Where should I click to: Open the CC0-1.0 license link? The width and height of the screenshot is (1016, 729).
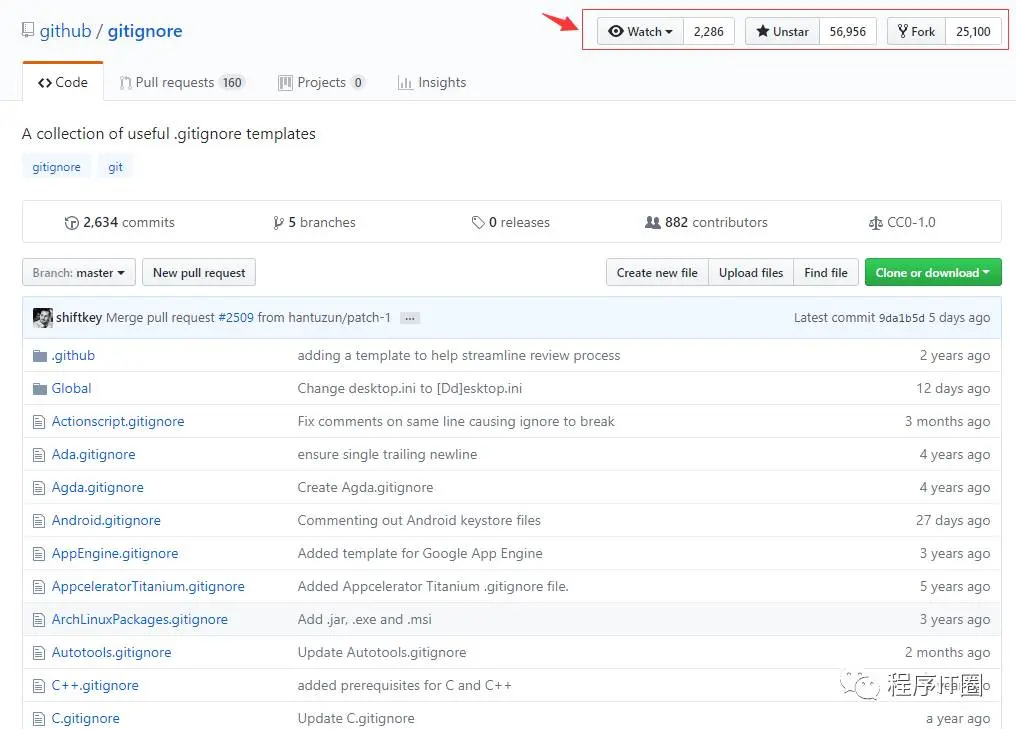tap(902, 222)
